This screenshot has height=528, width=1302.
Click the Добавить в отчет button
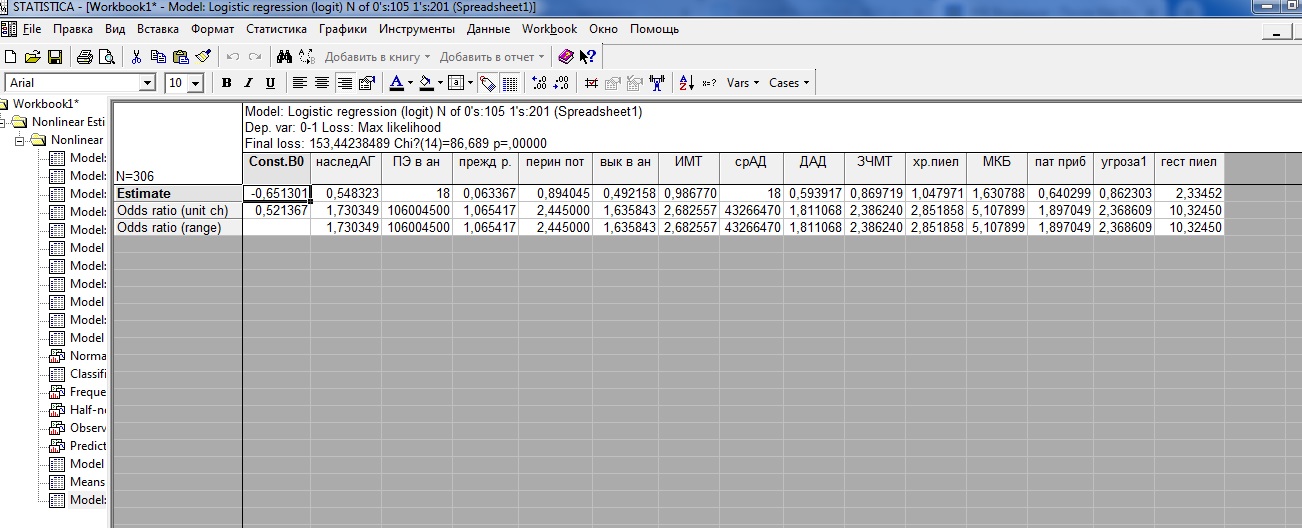pos(492,57)
